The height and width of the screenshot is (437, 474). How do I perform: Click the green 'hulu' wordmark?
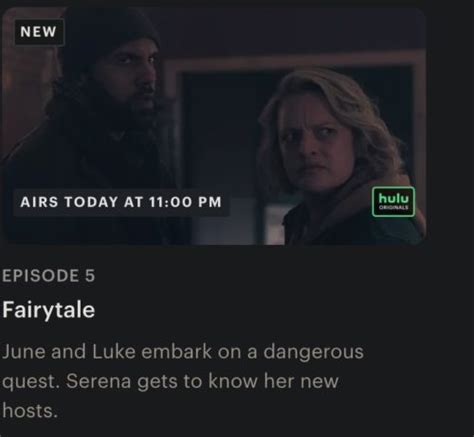(394, 198)
